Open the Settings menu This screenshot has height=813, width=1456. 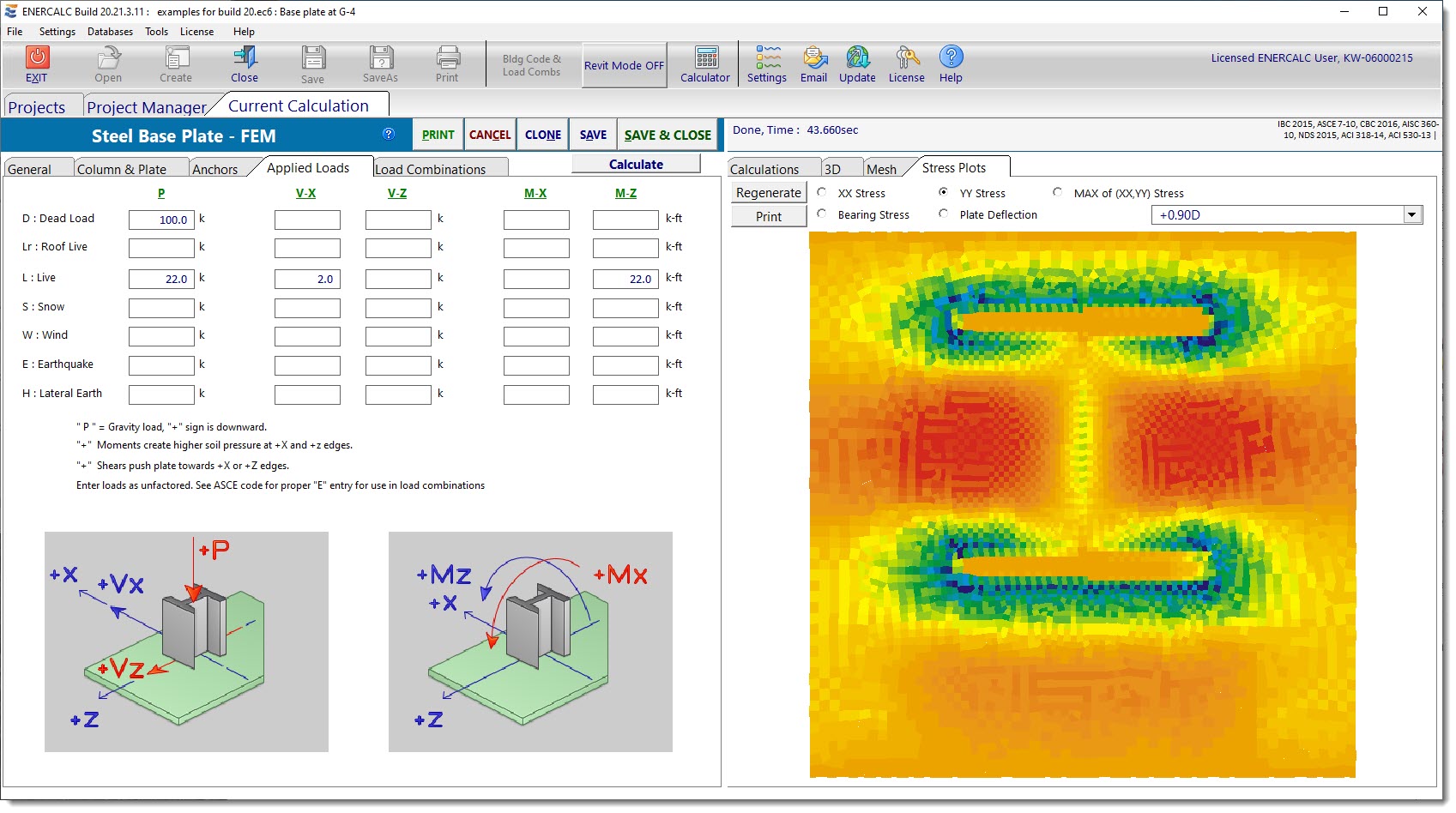click(x=57, y=32)
